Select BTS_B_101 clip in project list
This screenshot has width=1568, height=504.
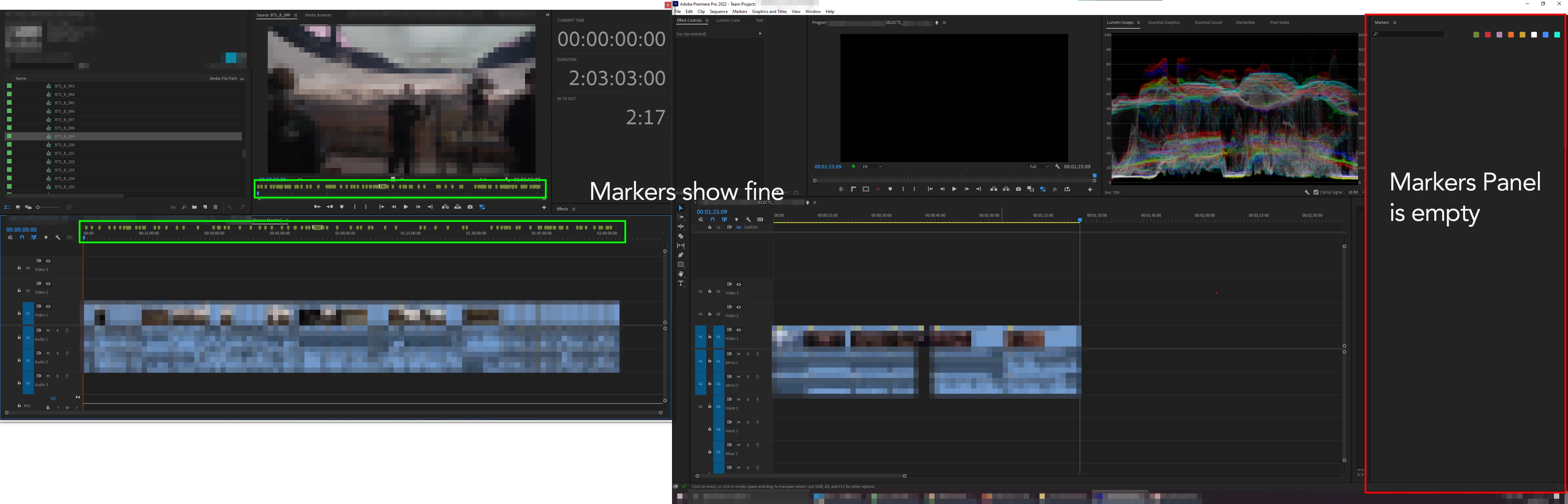coord(64,153)
